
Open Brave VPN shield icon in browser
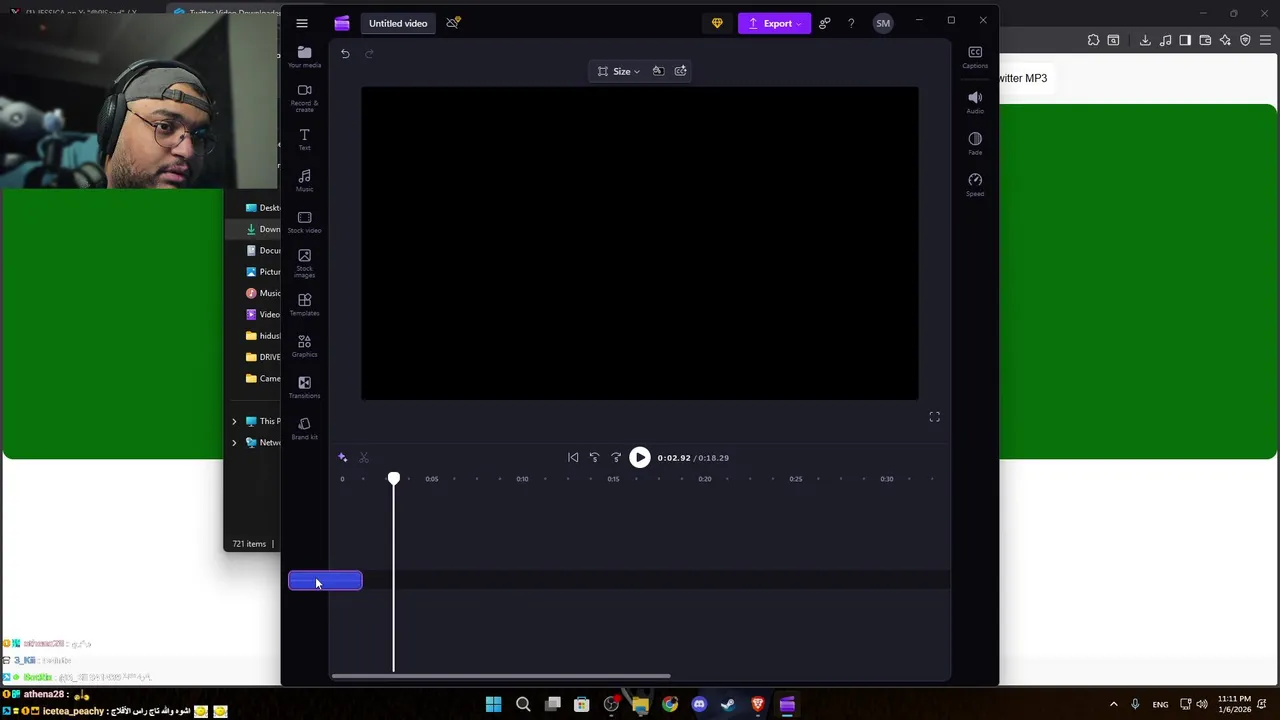[x=1245, y=40]
